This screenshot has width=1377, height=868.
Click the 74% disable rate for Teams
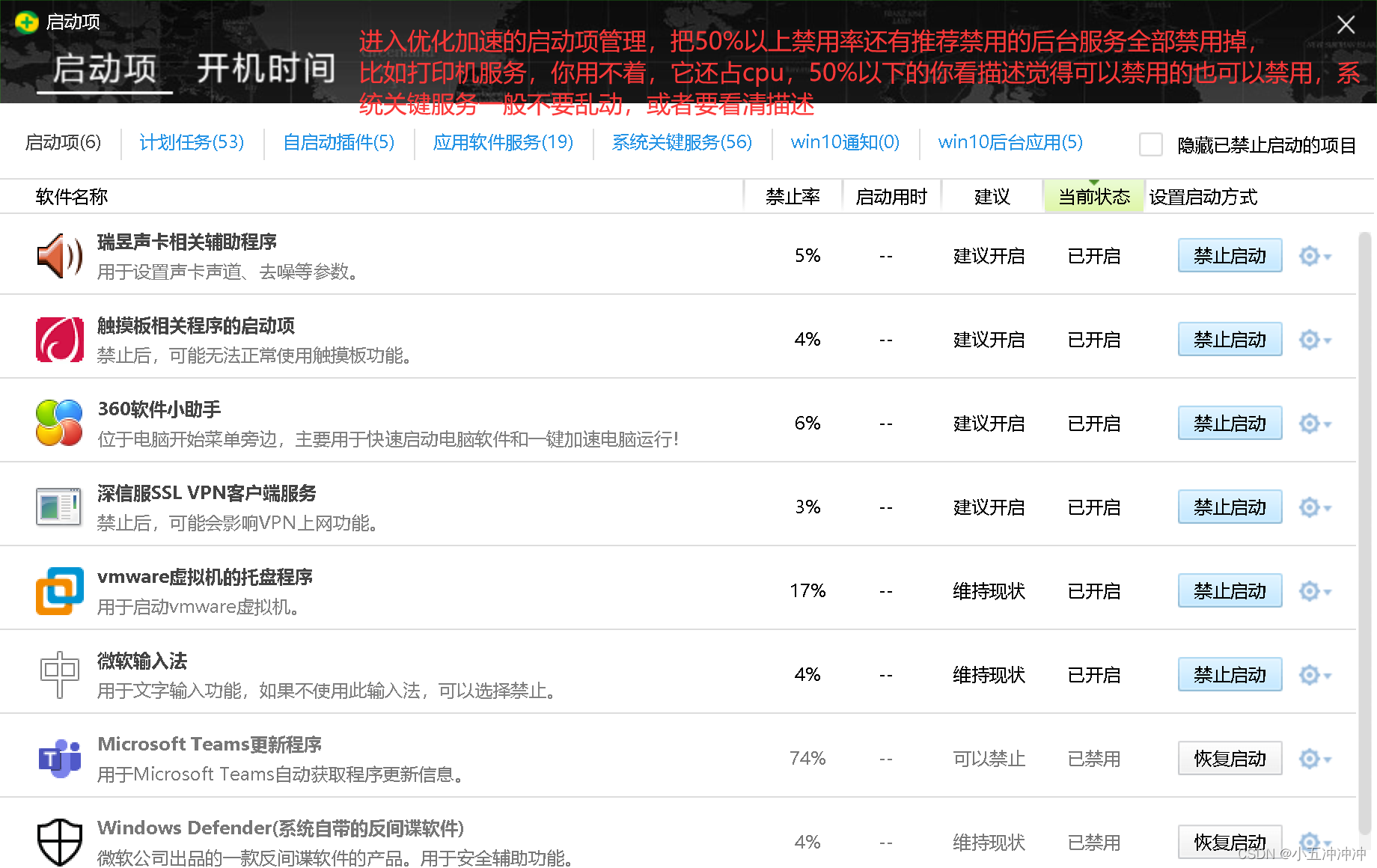(x=807, y=759)
